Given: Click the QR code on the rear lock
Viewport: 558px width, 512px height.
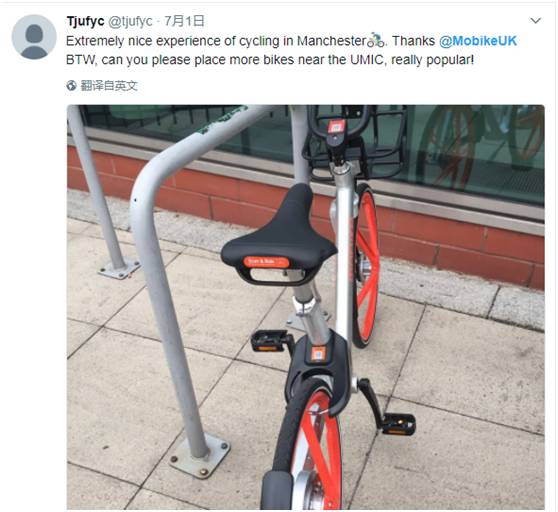Looking at the screenshot, I should point(318,354).
